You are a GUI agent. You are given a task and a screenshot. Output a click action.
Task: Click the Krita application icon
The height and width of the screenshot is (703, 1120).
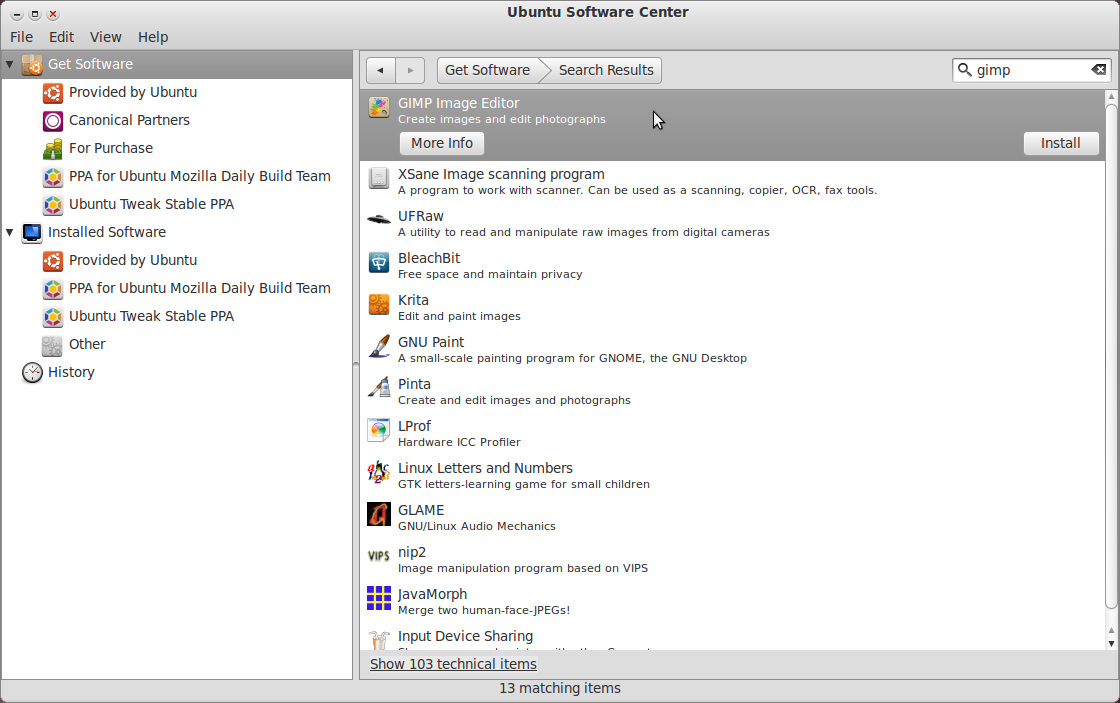click(x=379, y=304)
